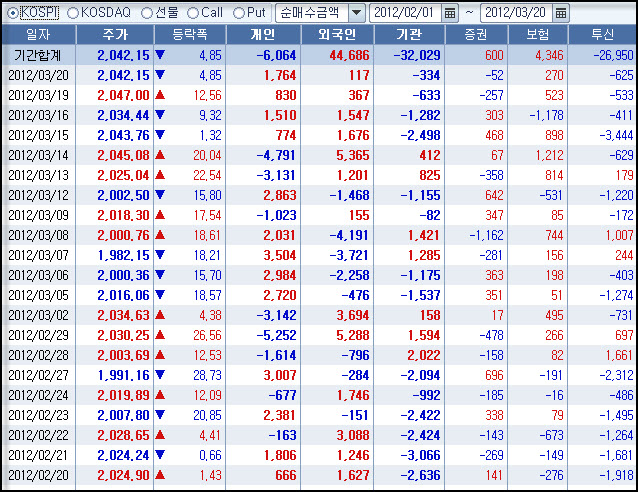Click up arrow next to 2,003.69
This screenshot has width=638, height=492.
[160, 355]
